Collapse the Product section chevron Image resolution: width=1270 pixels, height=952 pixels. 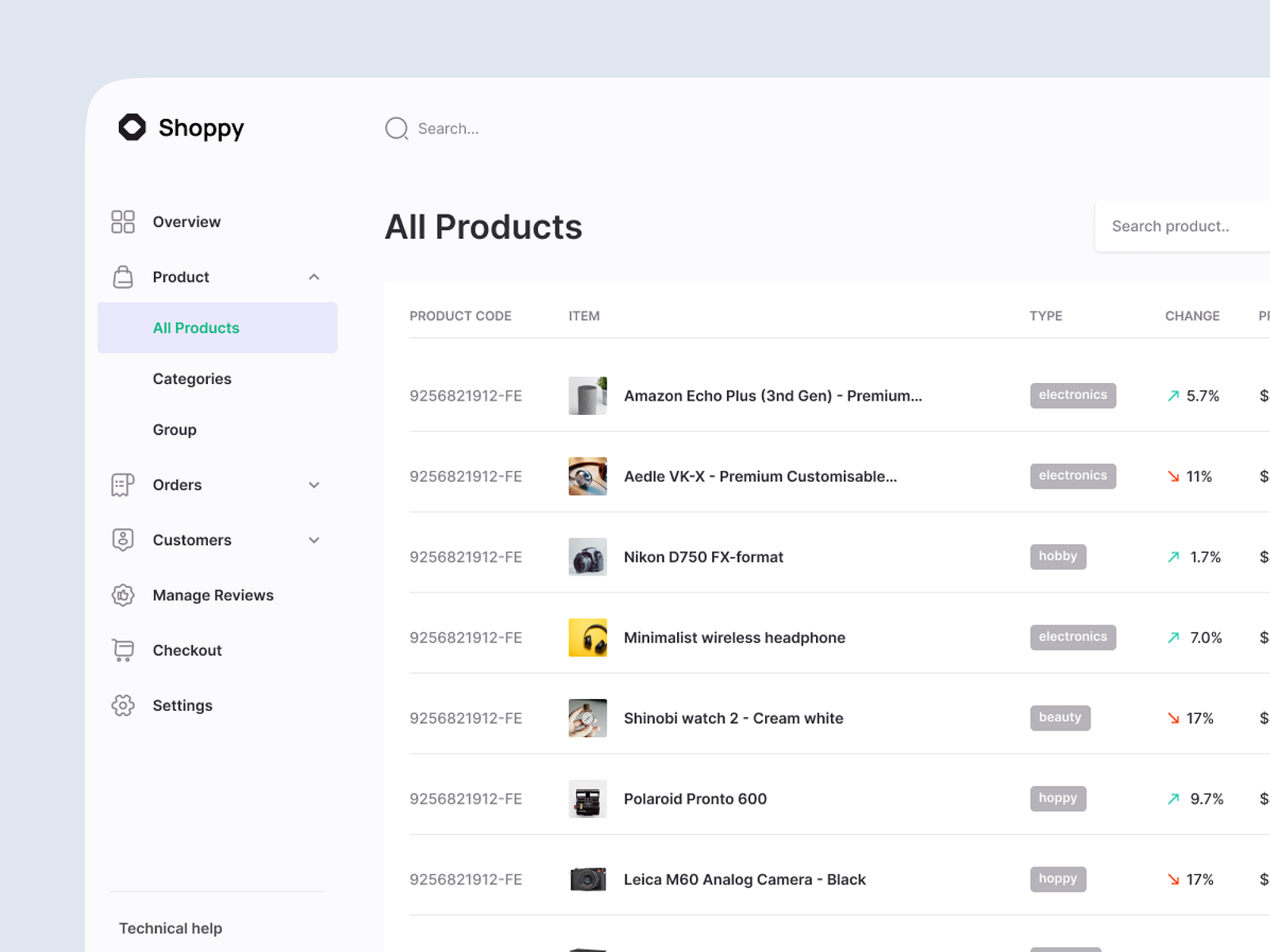point(314,277)
